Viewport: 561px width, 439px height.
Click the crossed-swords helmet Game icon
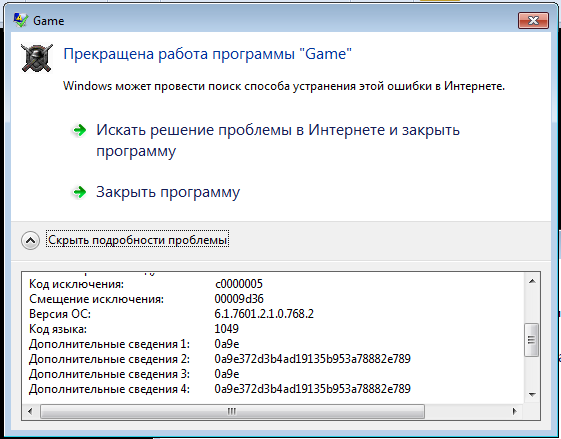(37, 58)
